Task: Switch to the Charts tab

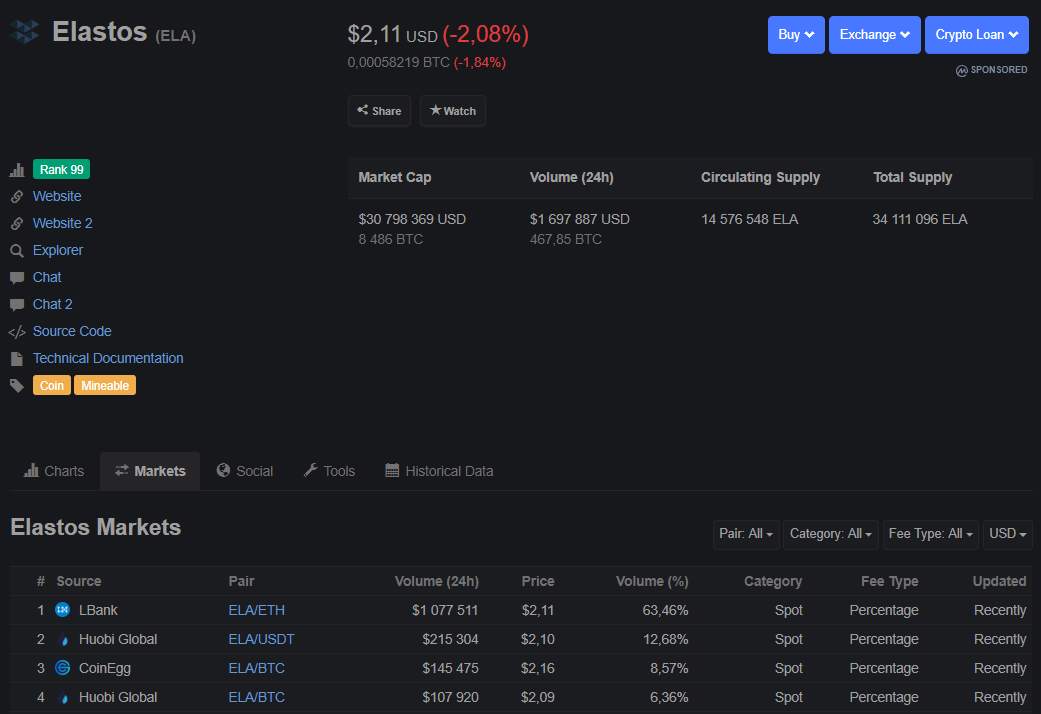Action: (54, 471)
